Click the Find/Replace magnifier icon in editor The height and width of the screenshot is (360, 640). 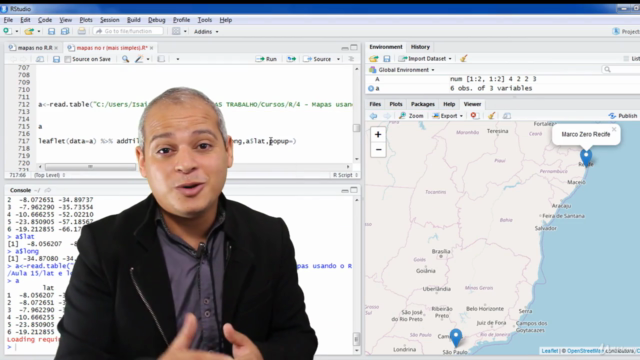[x=125, y=59]
